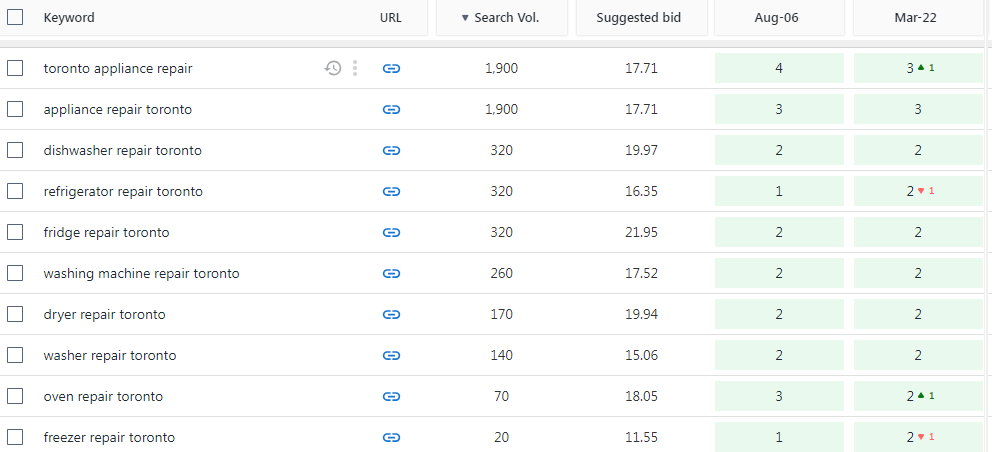The width and height of the screenshot is (992, 452).
Task: Select the washer repair toronto row checkbox
Action: click(x=15, y=355)
